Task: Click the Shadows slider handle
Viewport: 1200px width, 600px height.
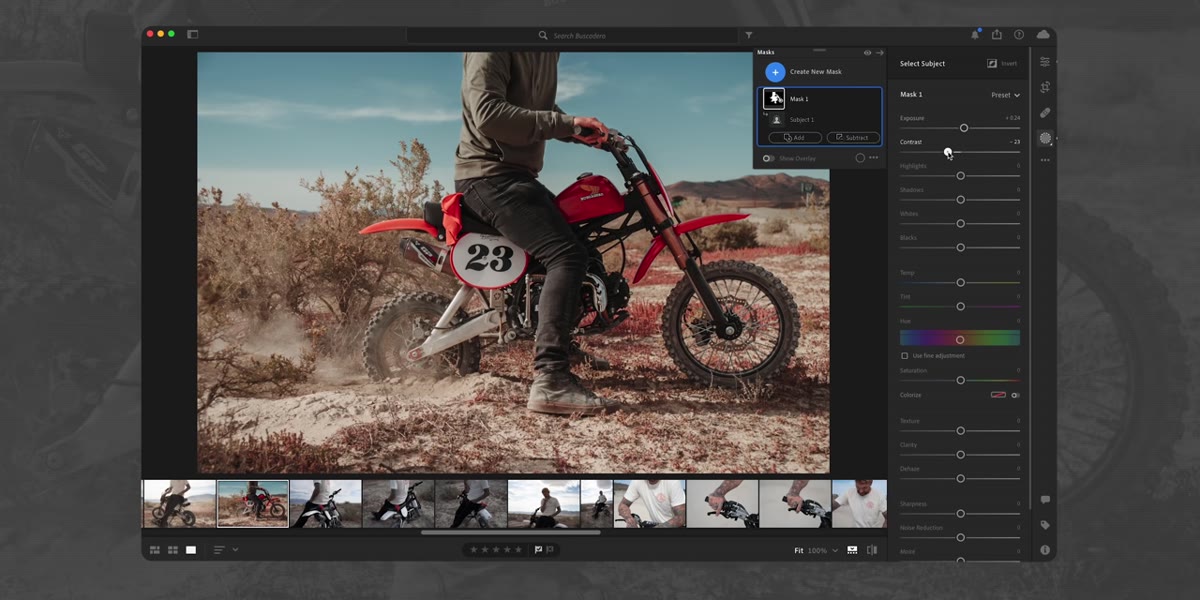Action: pyautogui.click(x=960, y=200)
